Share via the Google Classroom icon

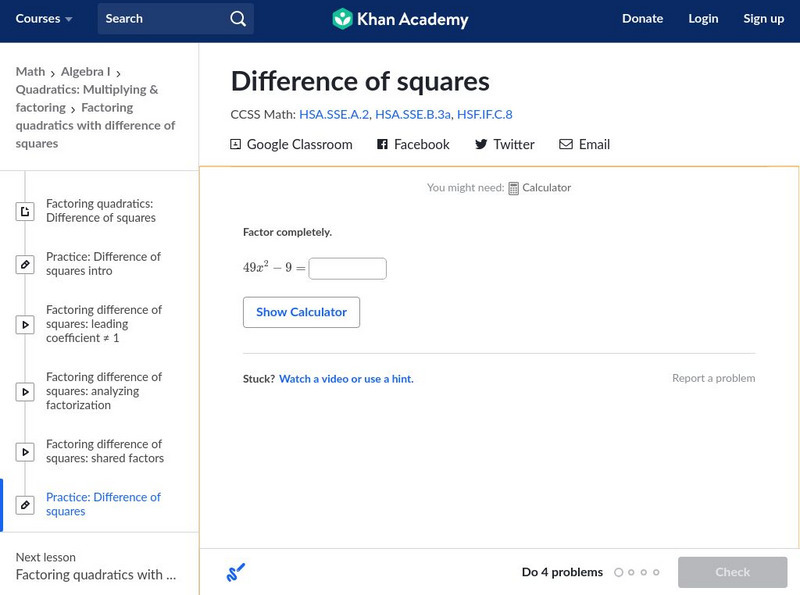pos(236,145)
